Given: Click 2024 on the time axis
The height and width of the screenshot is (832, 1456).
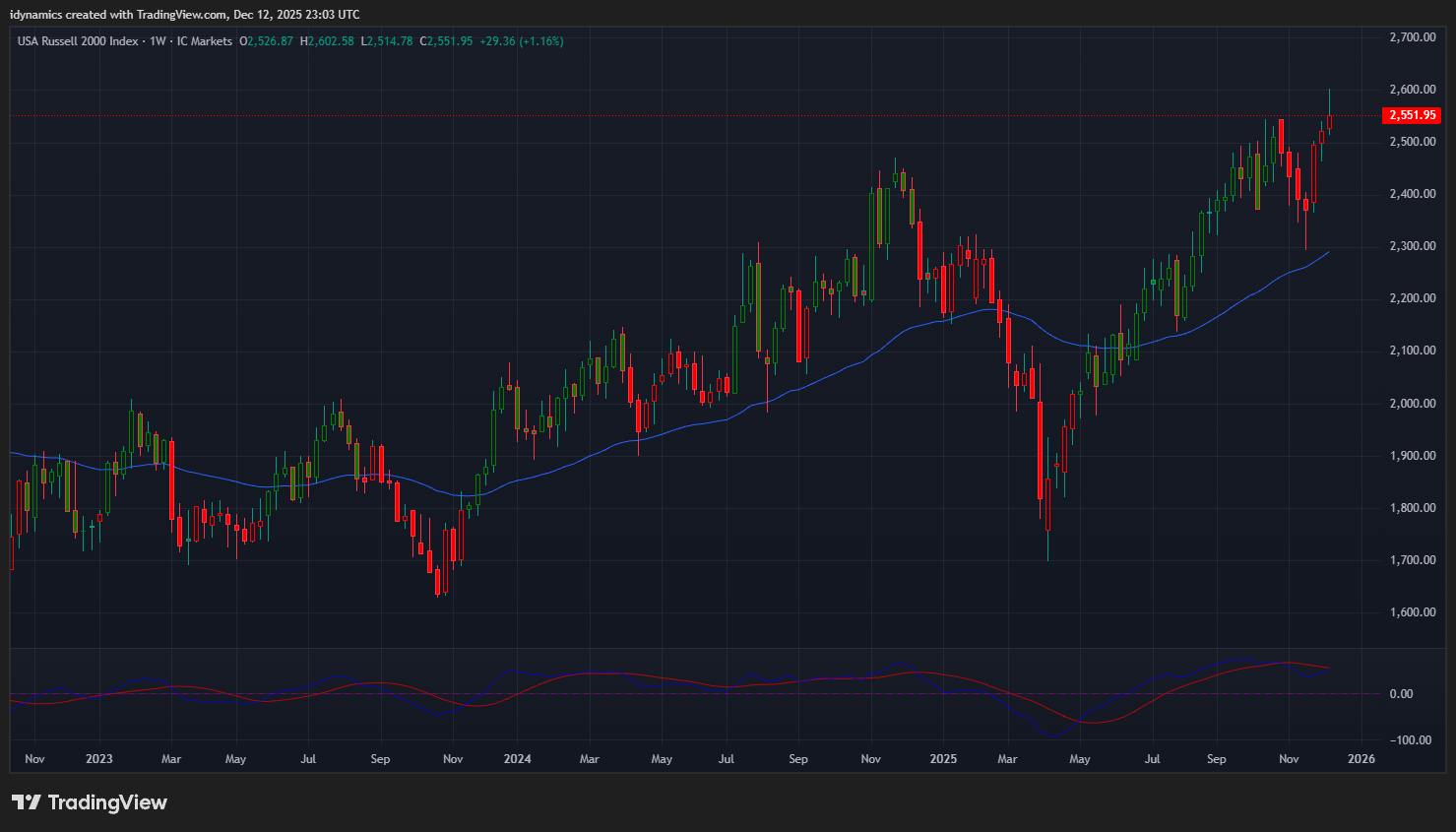Looking at the screenshot, I should click(x=517, y=759).
